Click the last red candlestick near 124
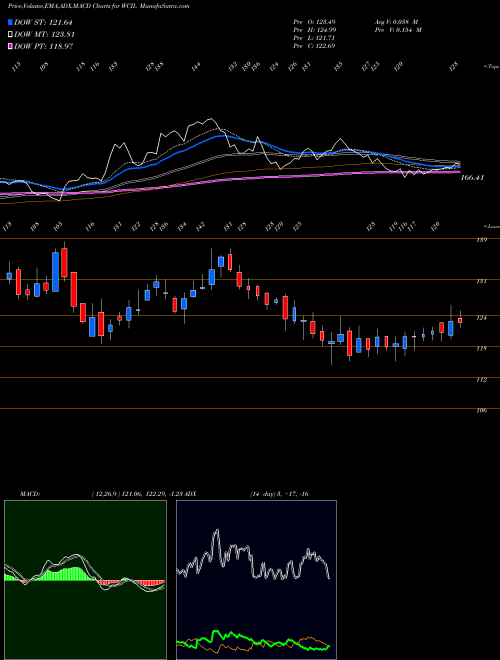 [460, 320]
